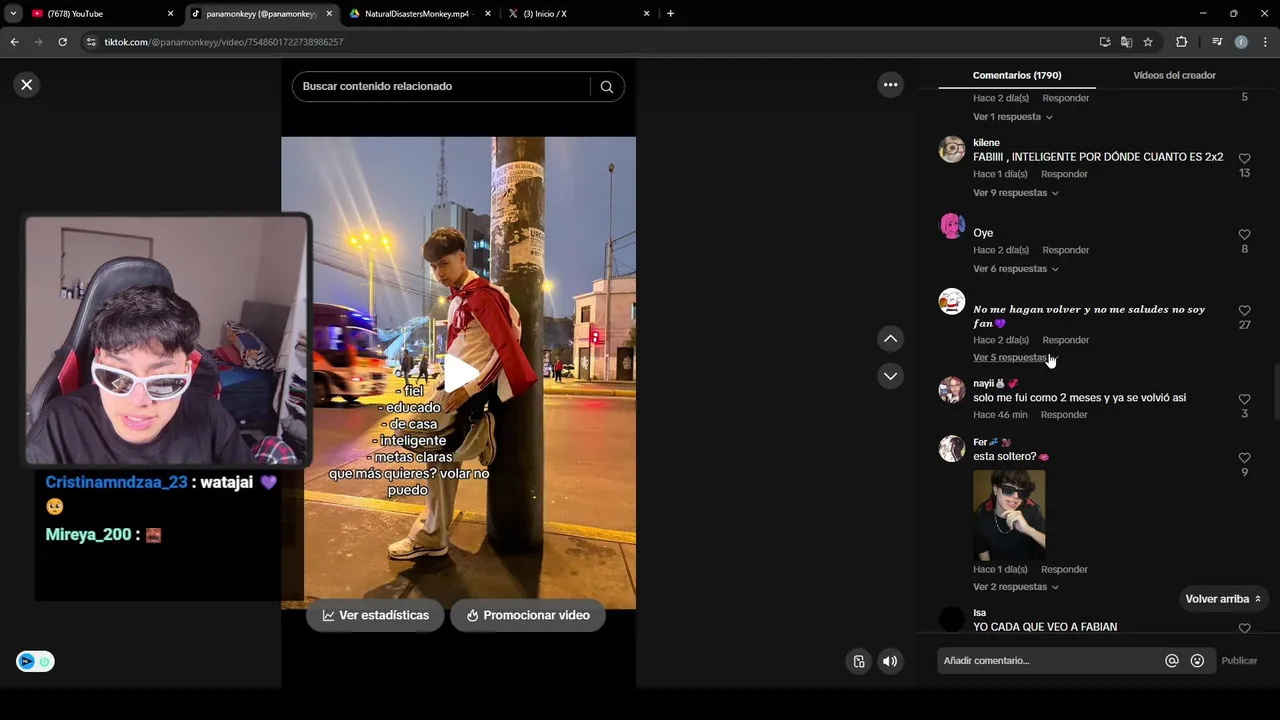Viewport: 1280px width, 720px height.
Task: Click username 'kilene' in comments
Action: [x=986, y=143]
